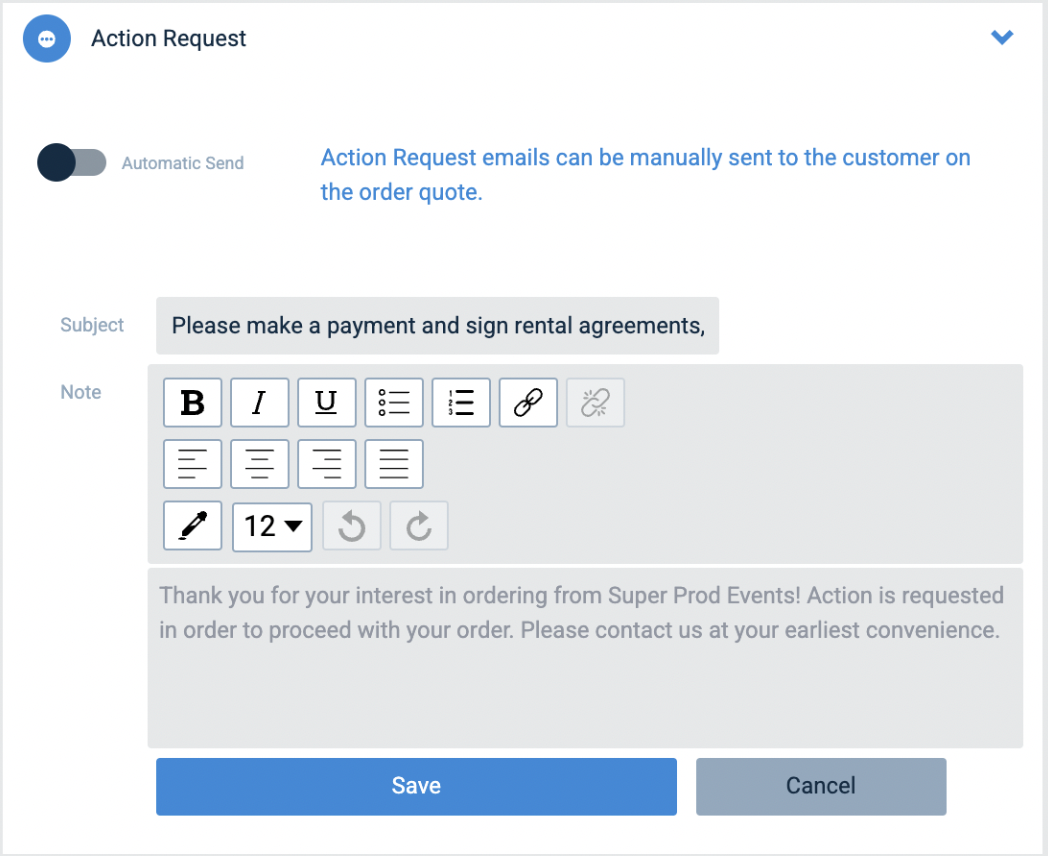Redo the last edit

coord(419,526)
